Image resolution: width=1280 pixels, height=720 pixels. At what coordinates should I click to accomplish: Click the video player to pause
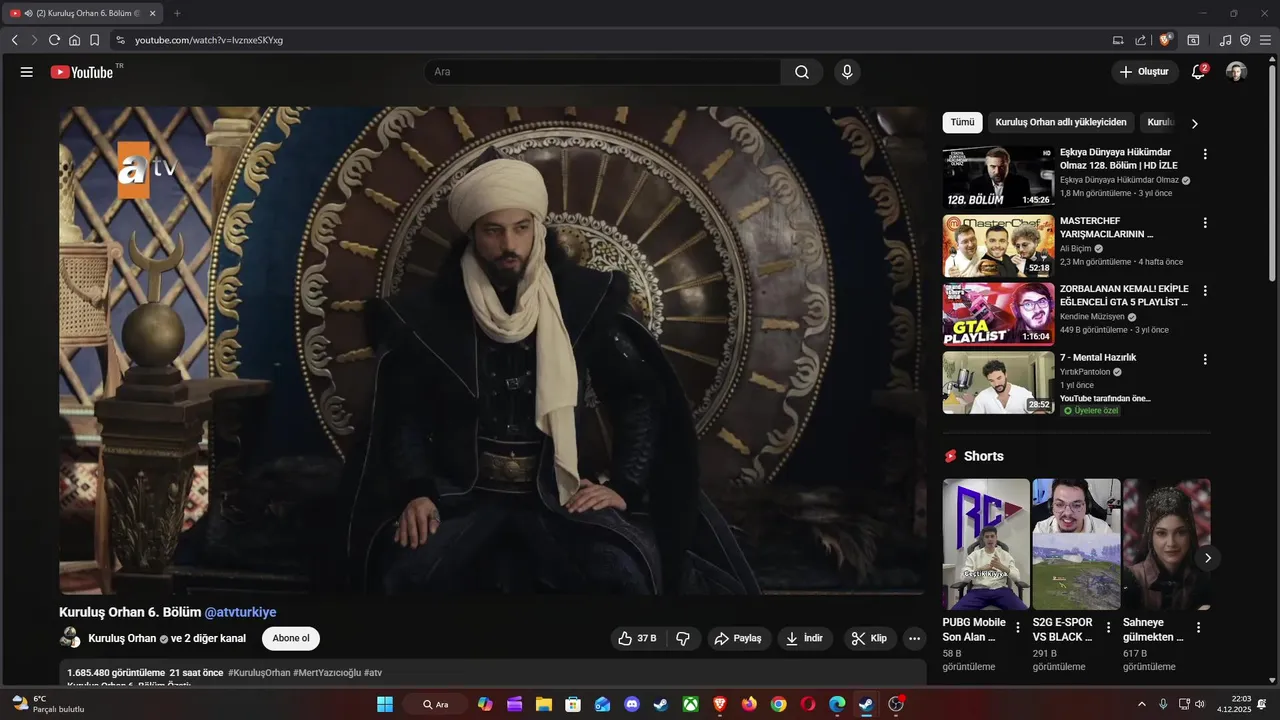tap(493, 350)
